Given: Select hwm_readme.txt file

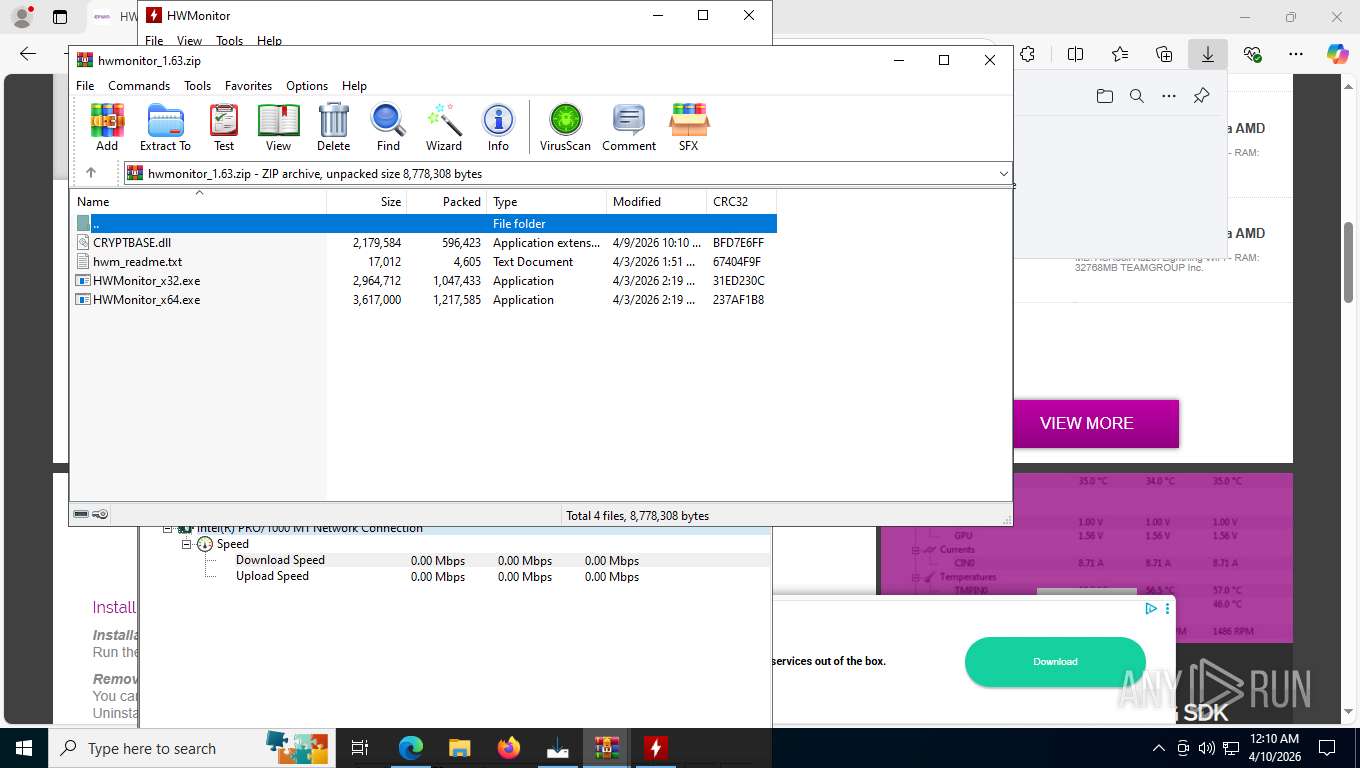Looking at the screenshot, I should [x=137, y=262].
